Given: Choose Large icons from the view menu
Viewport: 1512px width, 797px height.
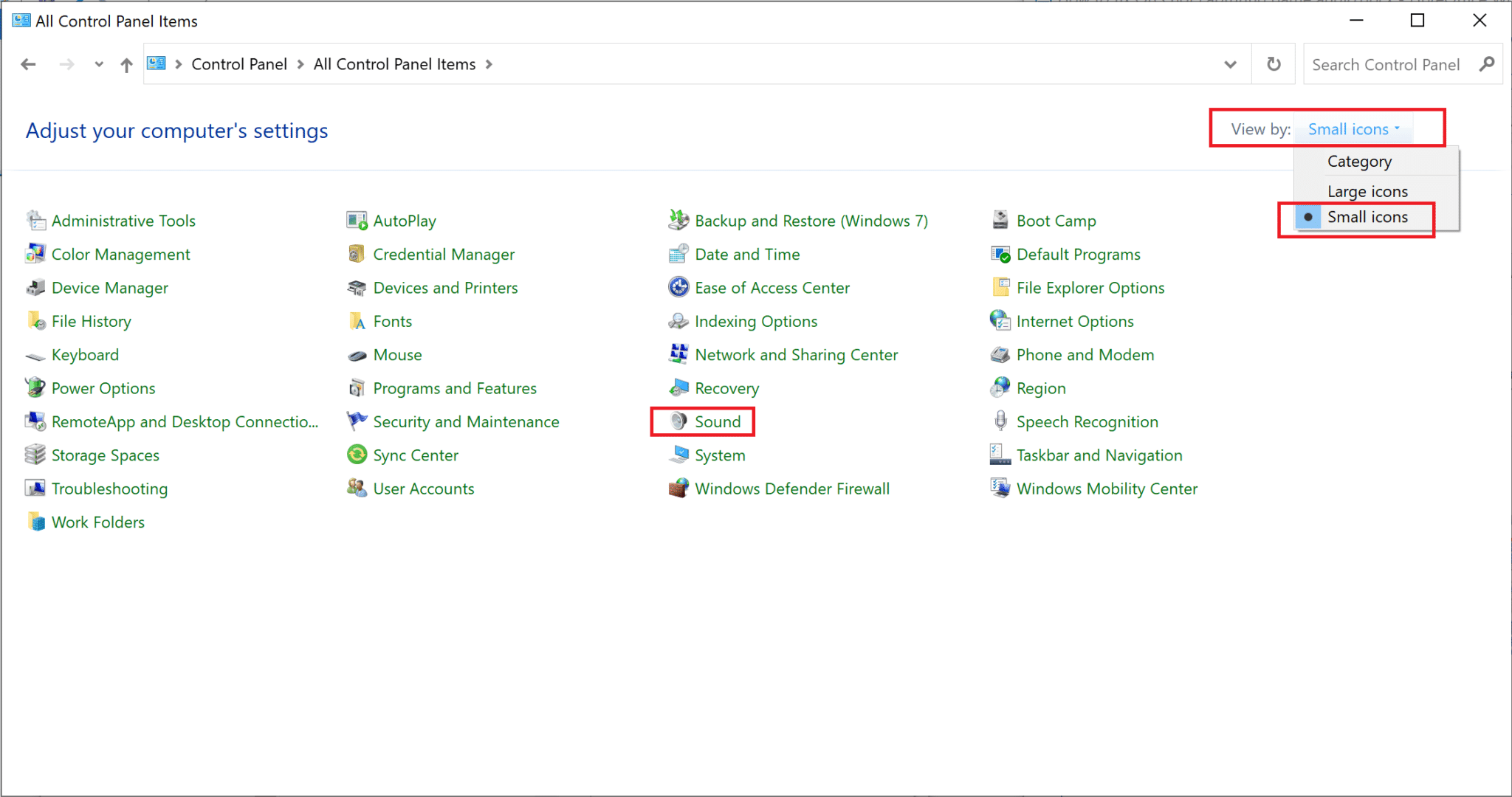Looking at the screenshot, I should pos(1367,191).
